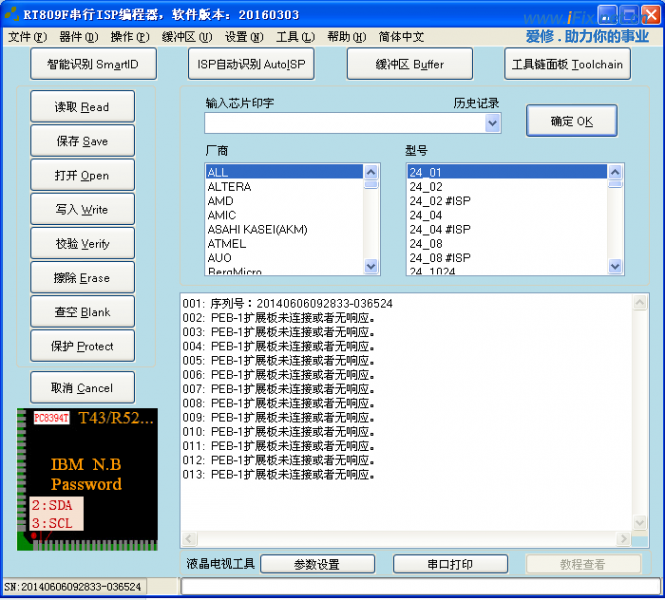Open the 操作(P) menu
This screenshot has height=600, width=665.
coord(130,37)
